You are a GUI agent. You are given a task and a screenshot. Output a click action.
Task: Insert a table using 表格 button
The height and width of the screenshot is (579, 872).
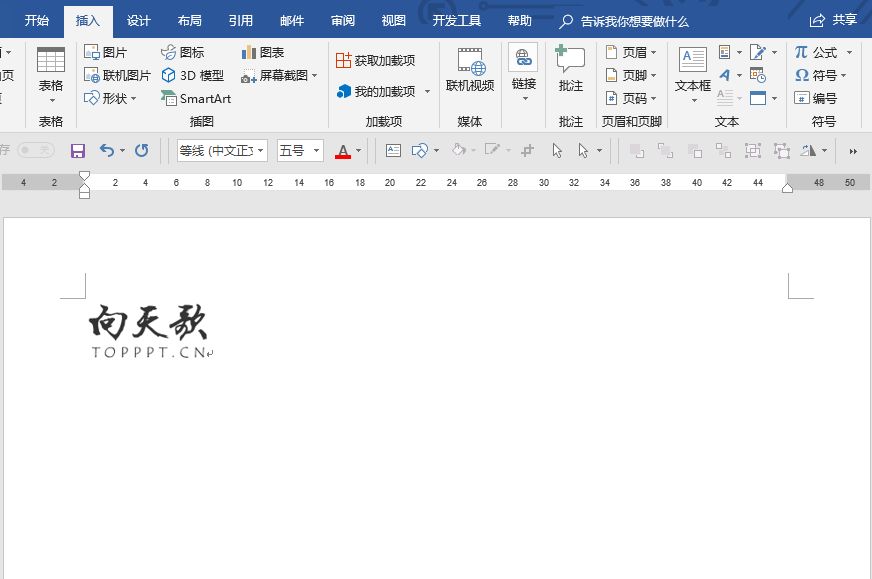(x=51, y=75)
